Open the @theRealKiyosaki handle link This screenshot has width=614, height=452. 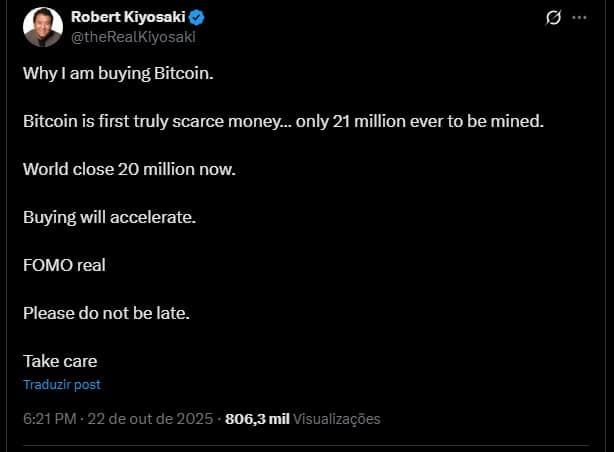coord(132,36)
